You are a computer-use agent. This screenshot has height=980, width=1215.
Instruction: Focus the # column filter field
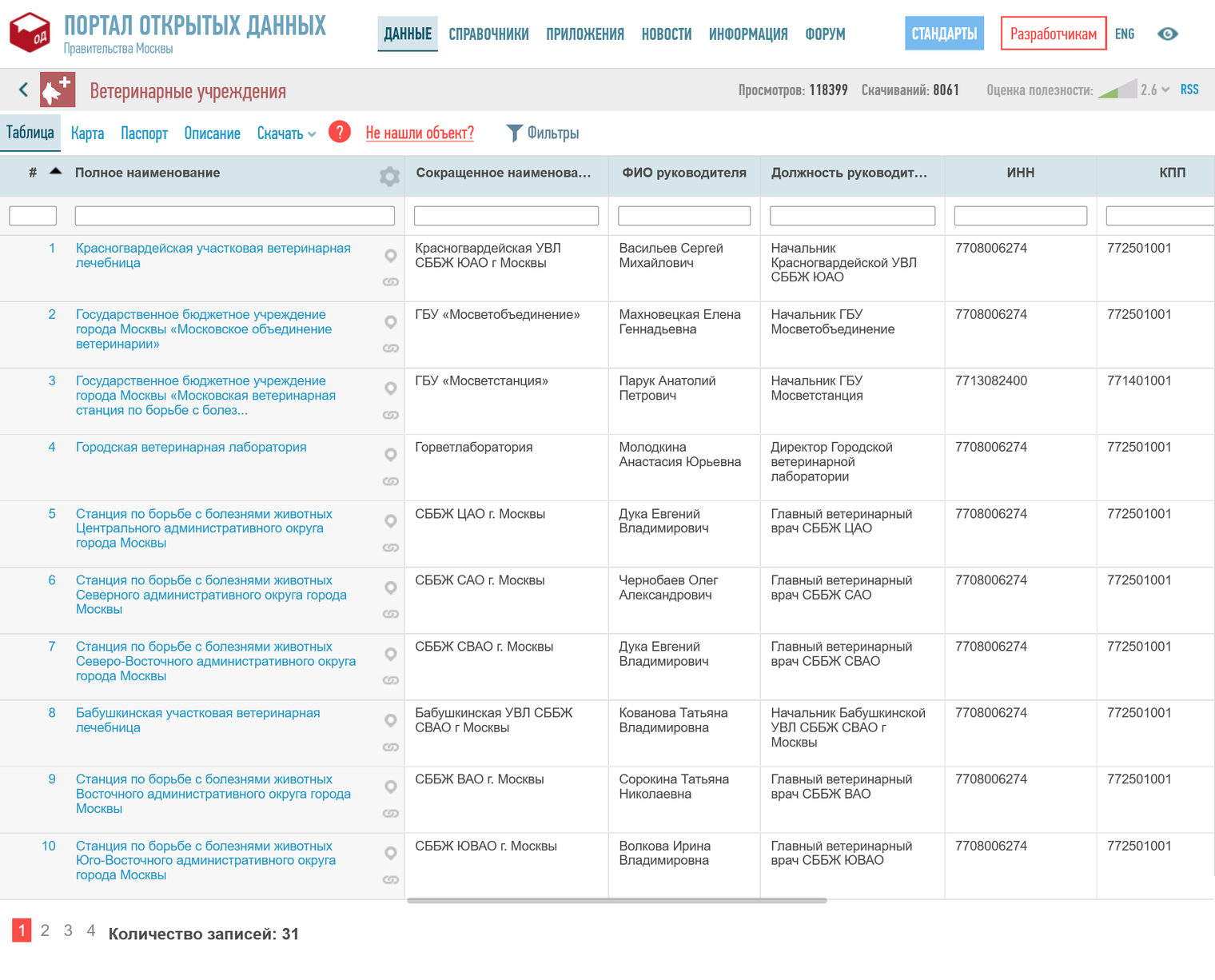click(x=33, y=216)
